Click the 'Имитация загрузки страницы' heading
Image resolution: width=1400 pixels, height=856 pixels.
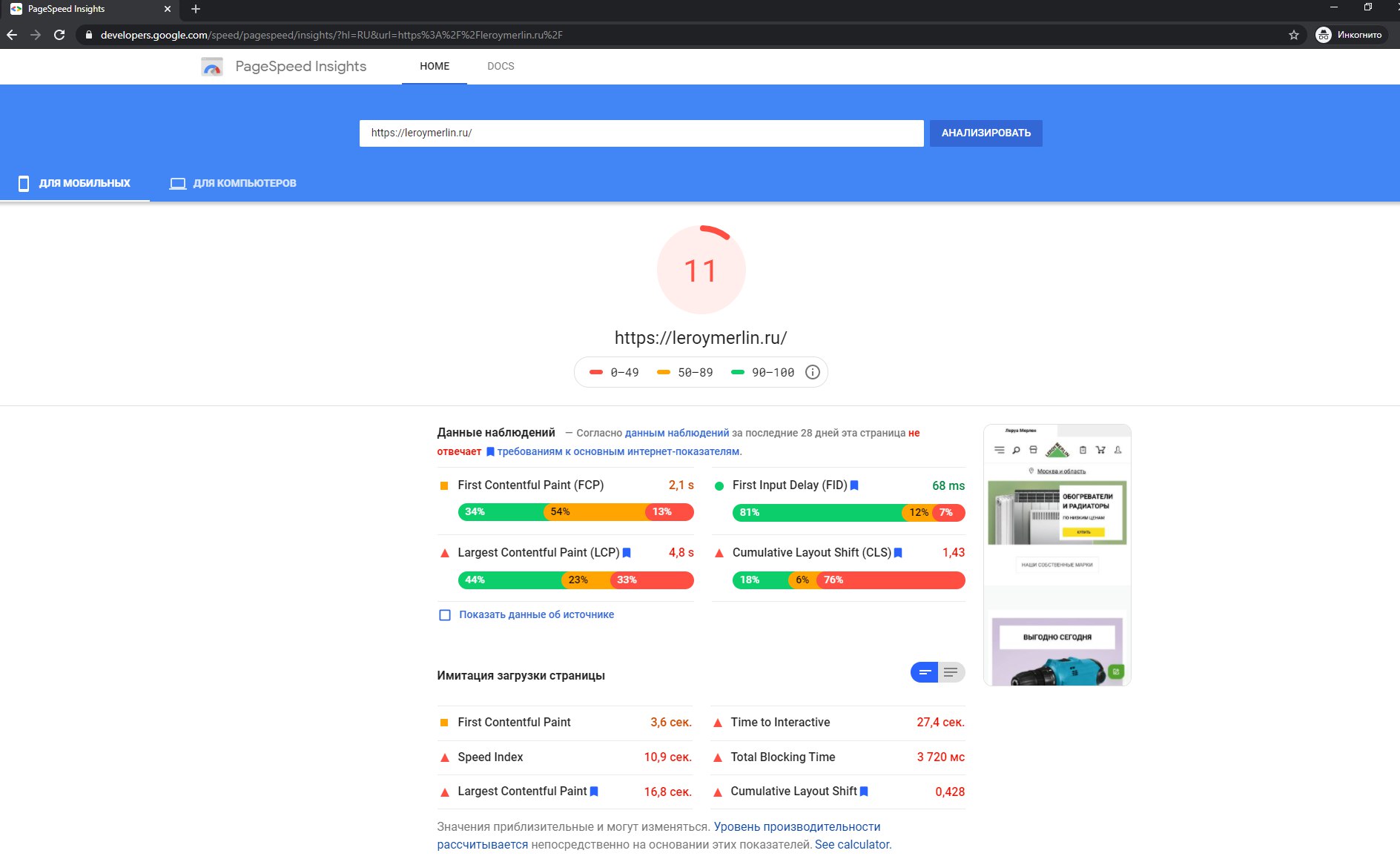[521, 675]
